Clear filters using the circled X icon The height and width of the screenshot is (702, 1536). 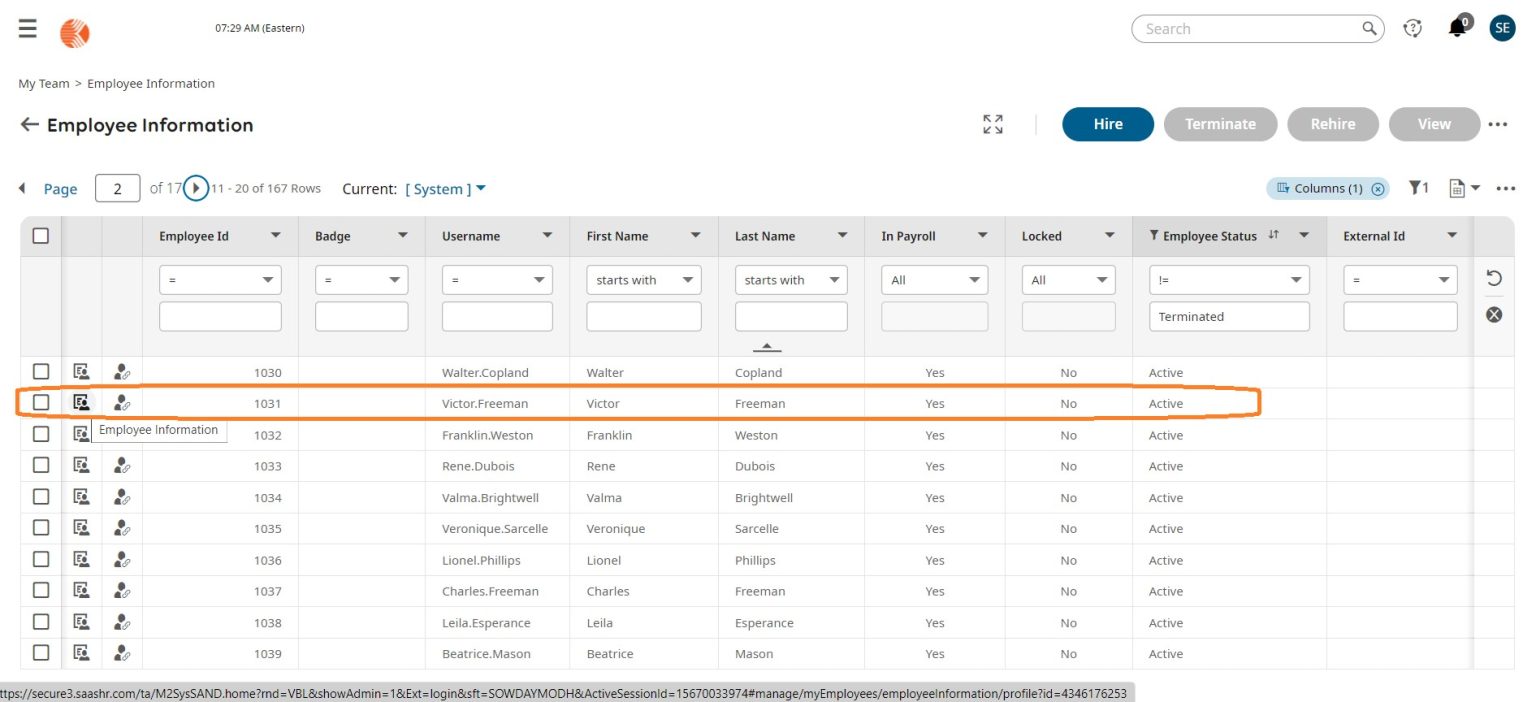[1493, 313]
